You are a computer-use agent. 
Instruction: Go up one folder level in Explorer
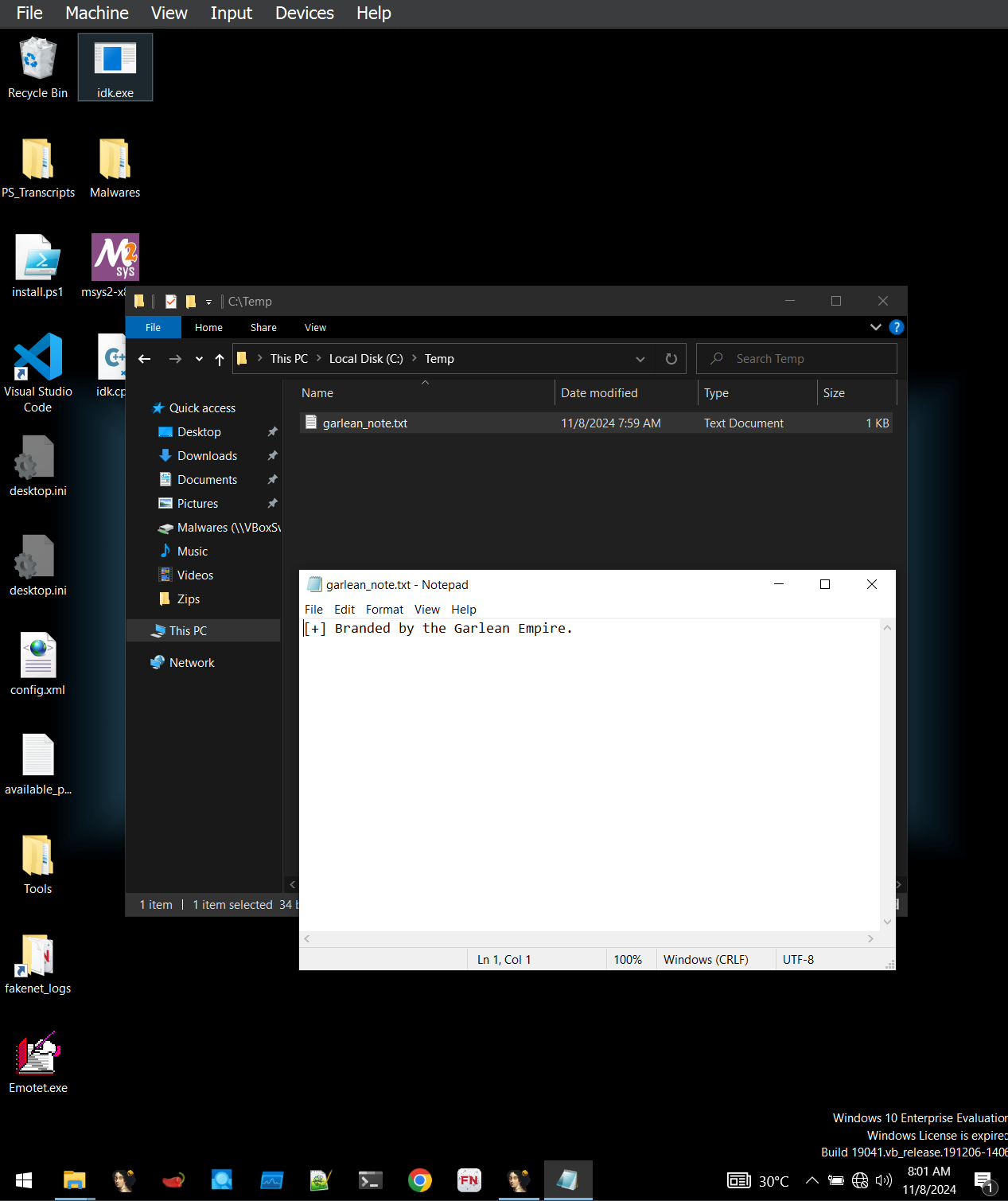[220, 359]
